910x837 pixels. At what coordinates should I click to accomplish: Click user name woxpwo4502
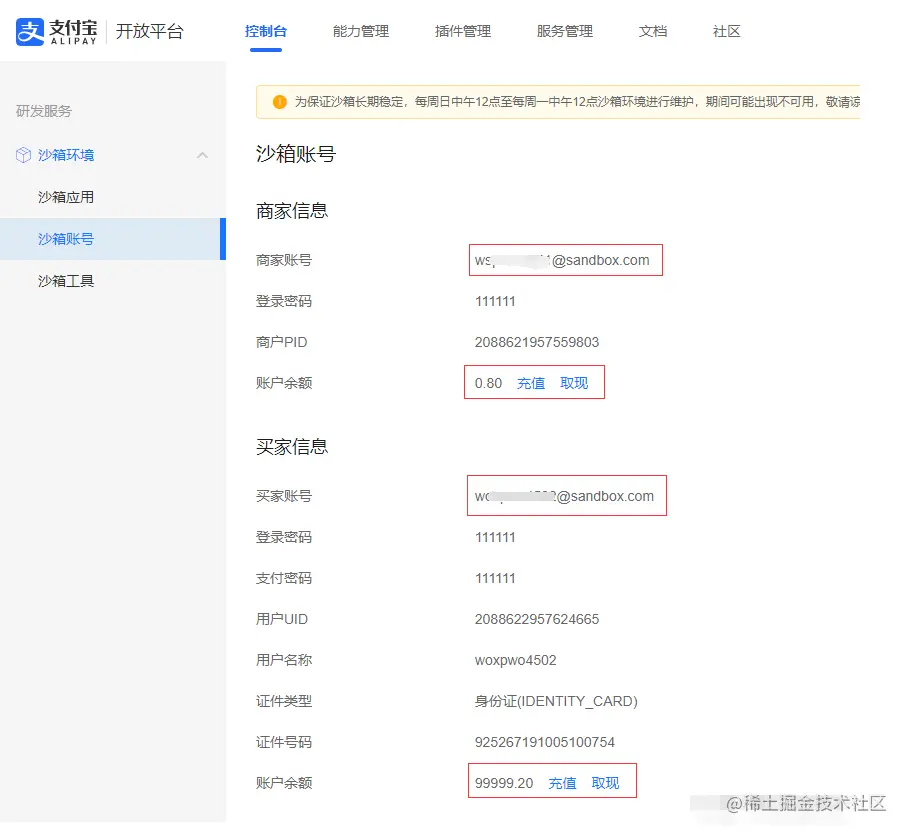point(515,660)
